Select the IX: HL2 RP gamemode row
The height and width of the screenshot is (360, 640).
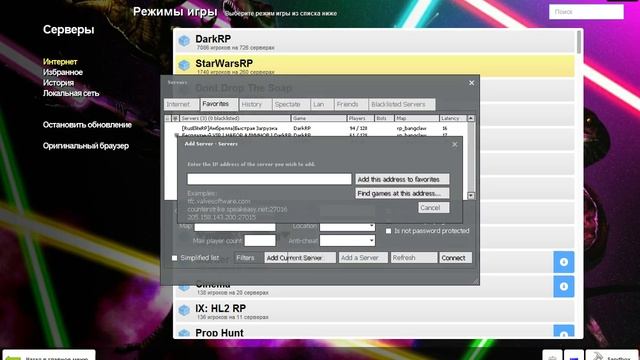[x=374, y=310]
